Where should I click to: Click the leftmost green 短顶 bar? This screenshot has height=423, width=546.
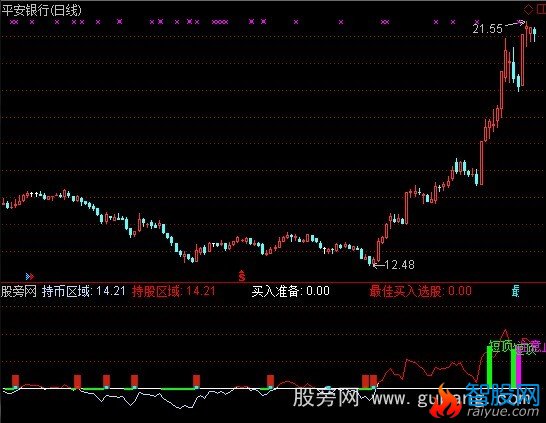[489, 367]
